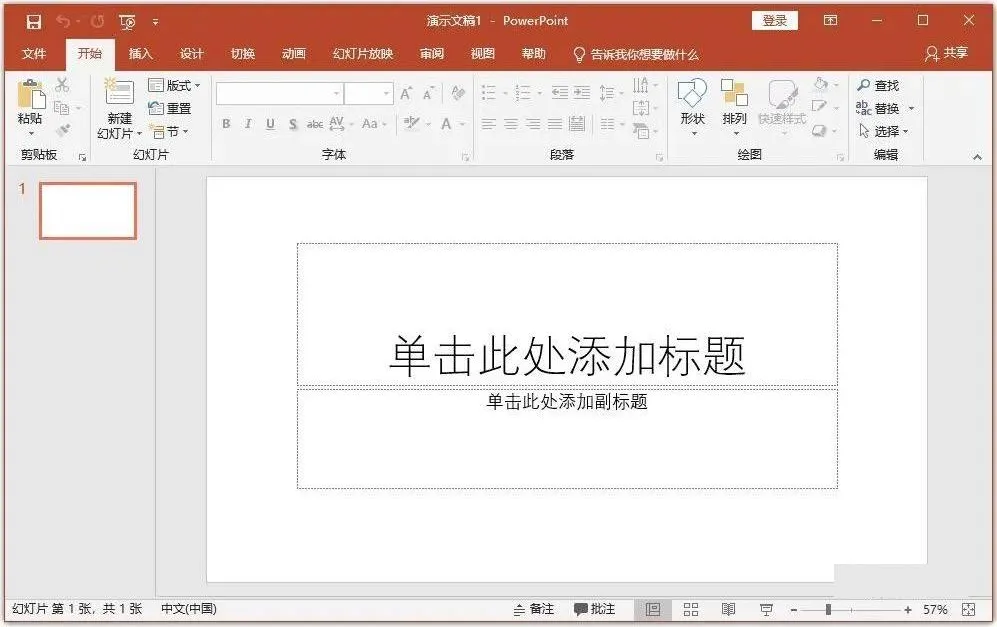Open the 选择 select dropdown
The height and width of the screenshot is (627, 997).
(x=882, y=131)
